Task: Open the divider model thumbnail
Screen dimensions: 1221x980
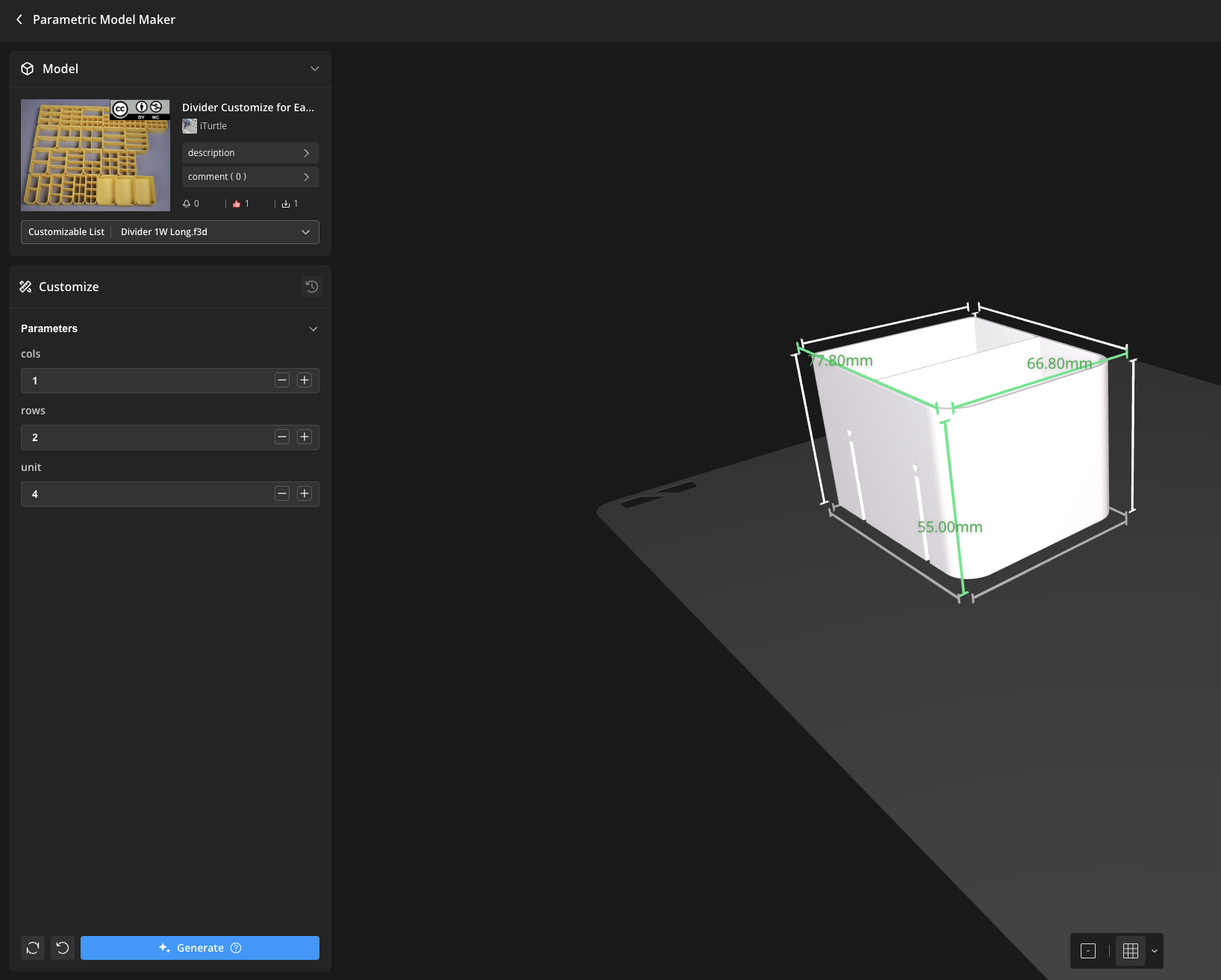Action: [x=96, y=155]
